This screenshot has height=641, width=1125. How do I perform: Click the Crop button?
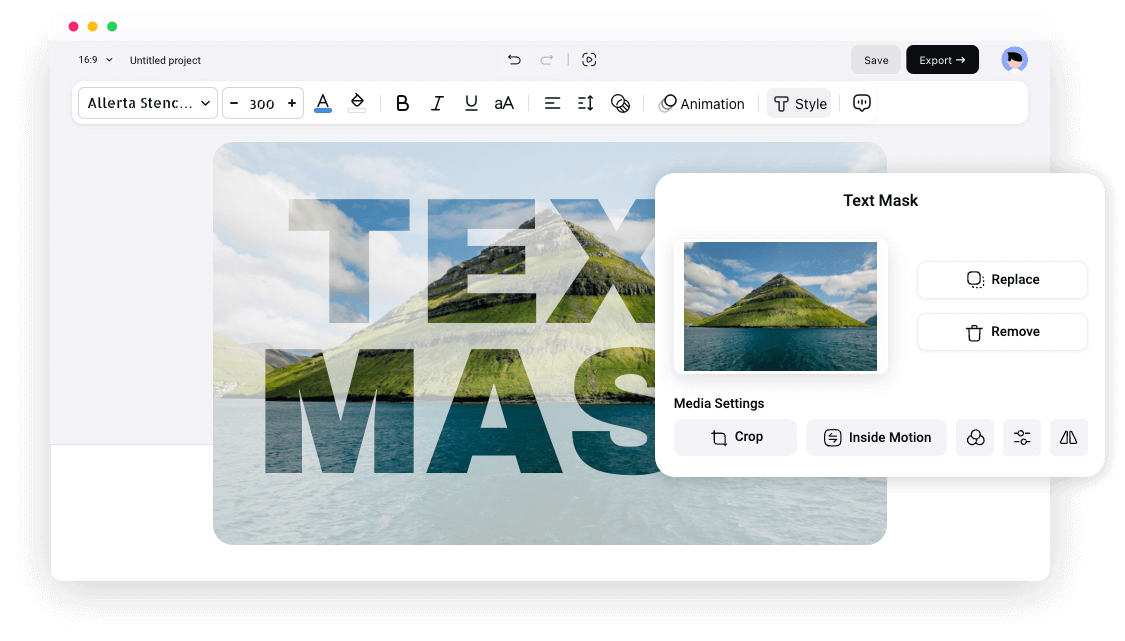(x=735, y=437)
